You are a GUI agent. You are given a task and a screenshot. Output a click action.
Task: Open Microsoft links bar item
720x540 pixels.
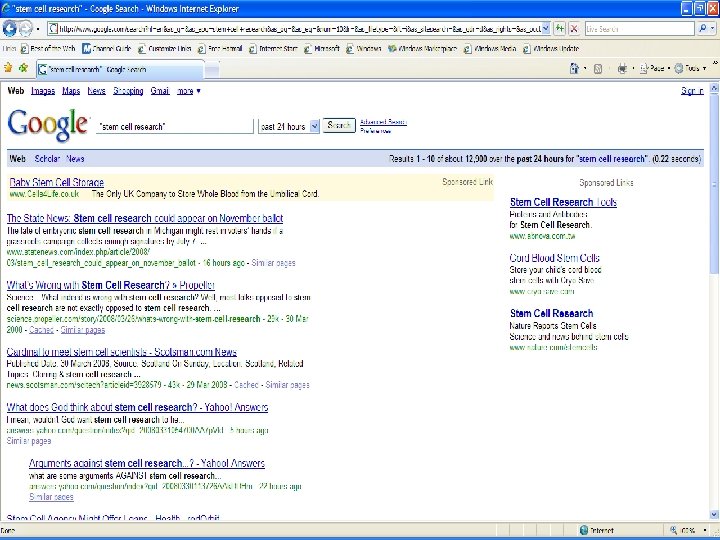pyautogui.click(x=322, y=48)
